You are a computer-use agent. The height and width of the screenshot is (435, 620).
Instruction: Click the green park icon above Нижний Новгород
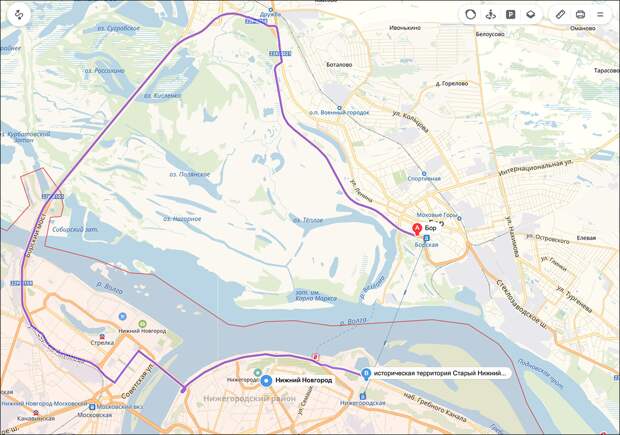click(x=142, y=324)
